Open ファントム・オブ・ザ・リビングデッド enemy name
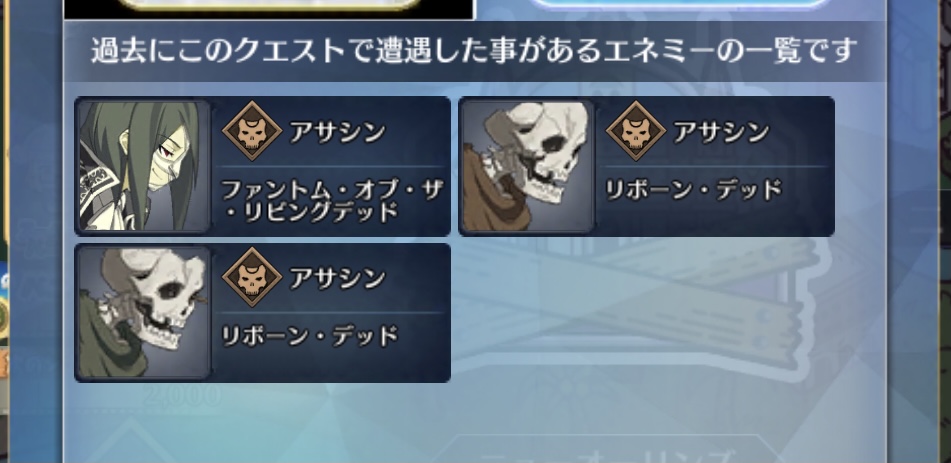This screenshot has height=463, width=951. tap(331, 201)
